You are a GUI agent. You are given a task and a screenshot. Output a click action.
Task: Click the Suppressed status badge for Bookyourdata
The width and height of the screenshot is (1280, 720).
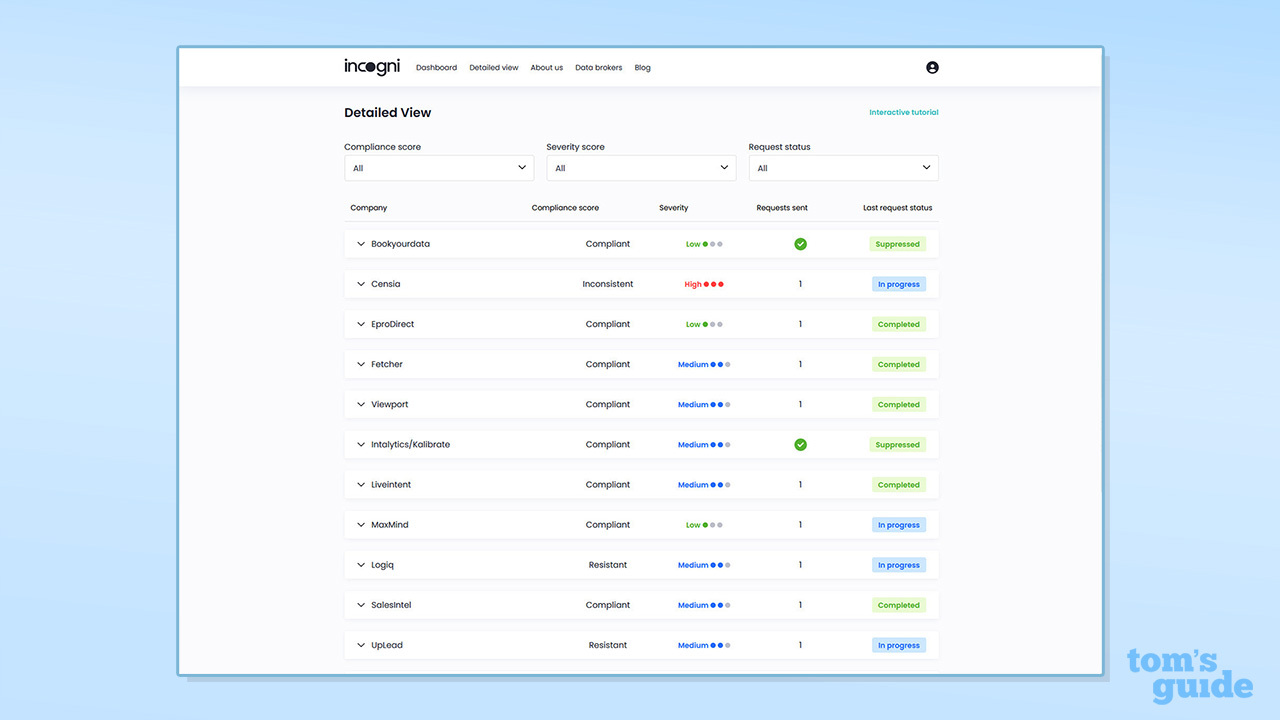coord(897,244)
